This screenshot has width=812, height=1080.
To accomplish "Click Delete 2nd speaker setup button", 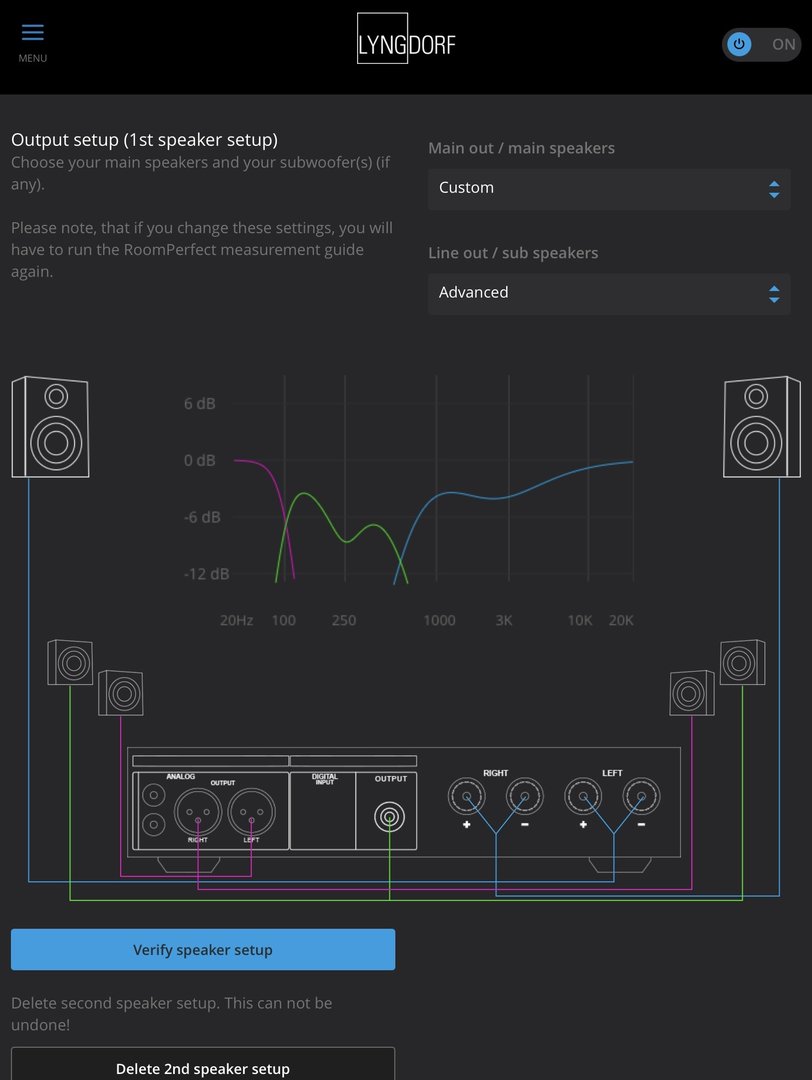I will [x=203, y=1065].
